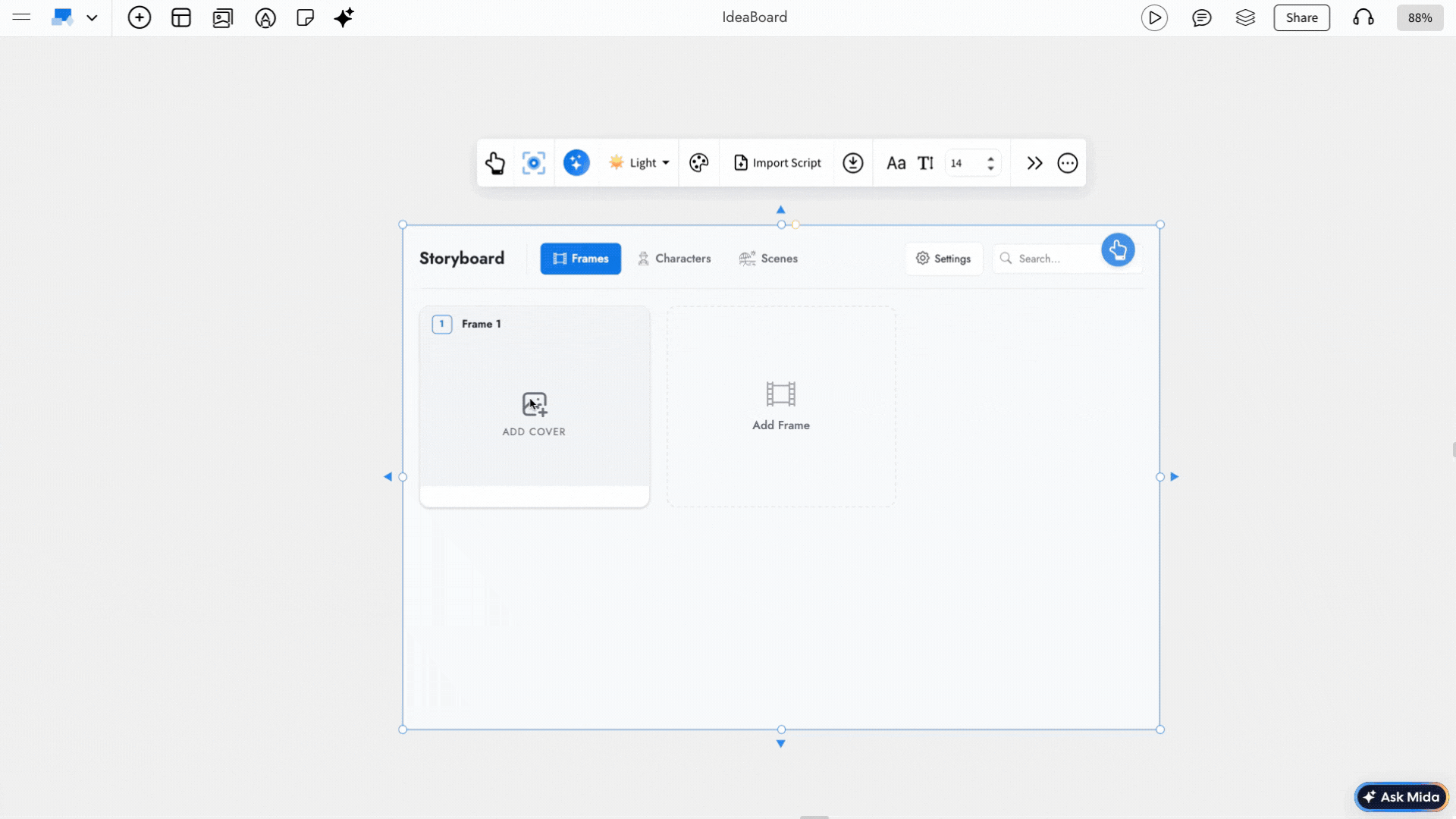
Task: Click the left expand arrow of widget
Action: [388, 476]
